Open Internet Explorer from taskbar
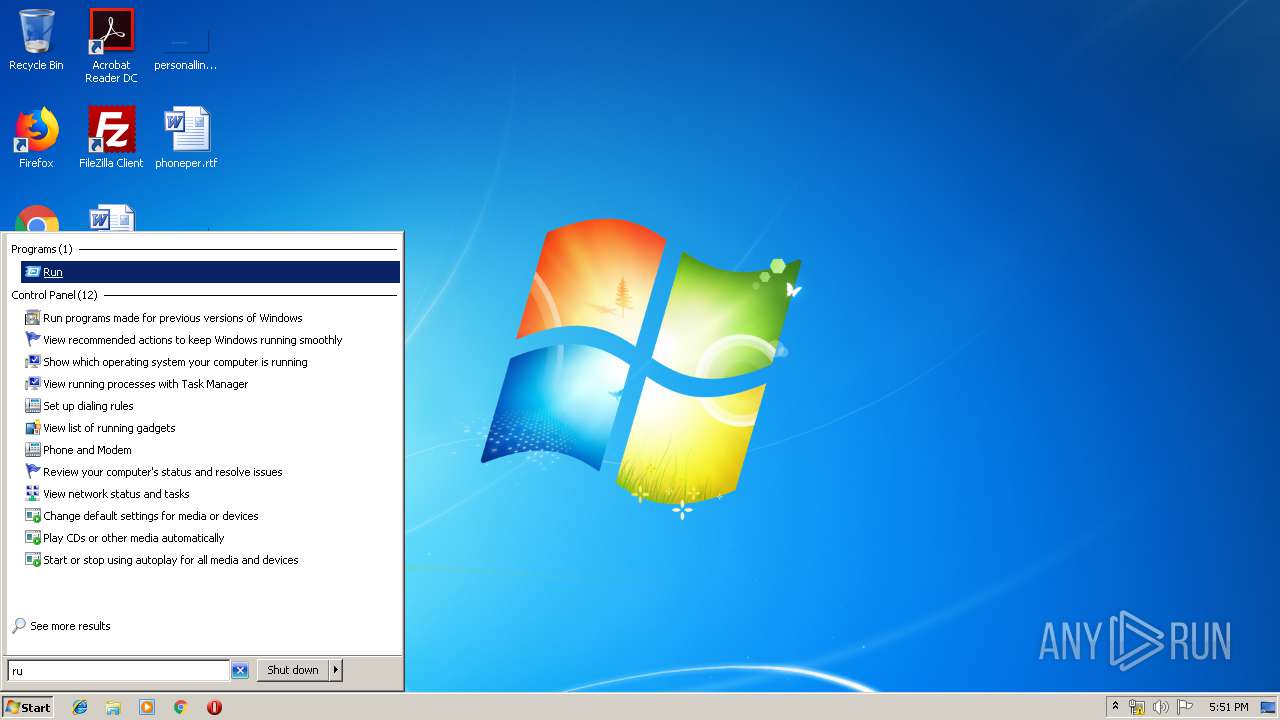The height and width of the screenshot is (720, 1280). pos(80,707)
